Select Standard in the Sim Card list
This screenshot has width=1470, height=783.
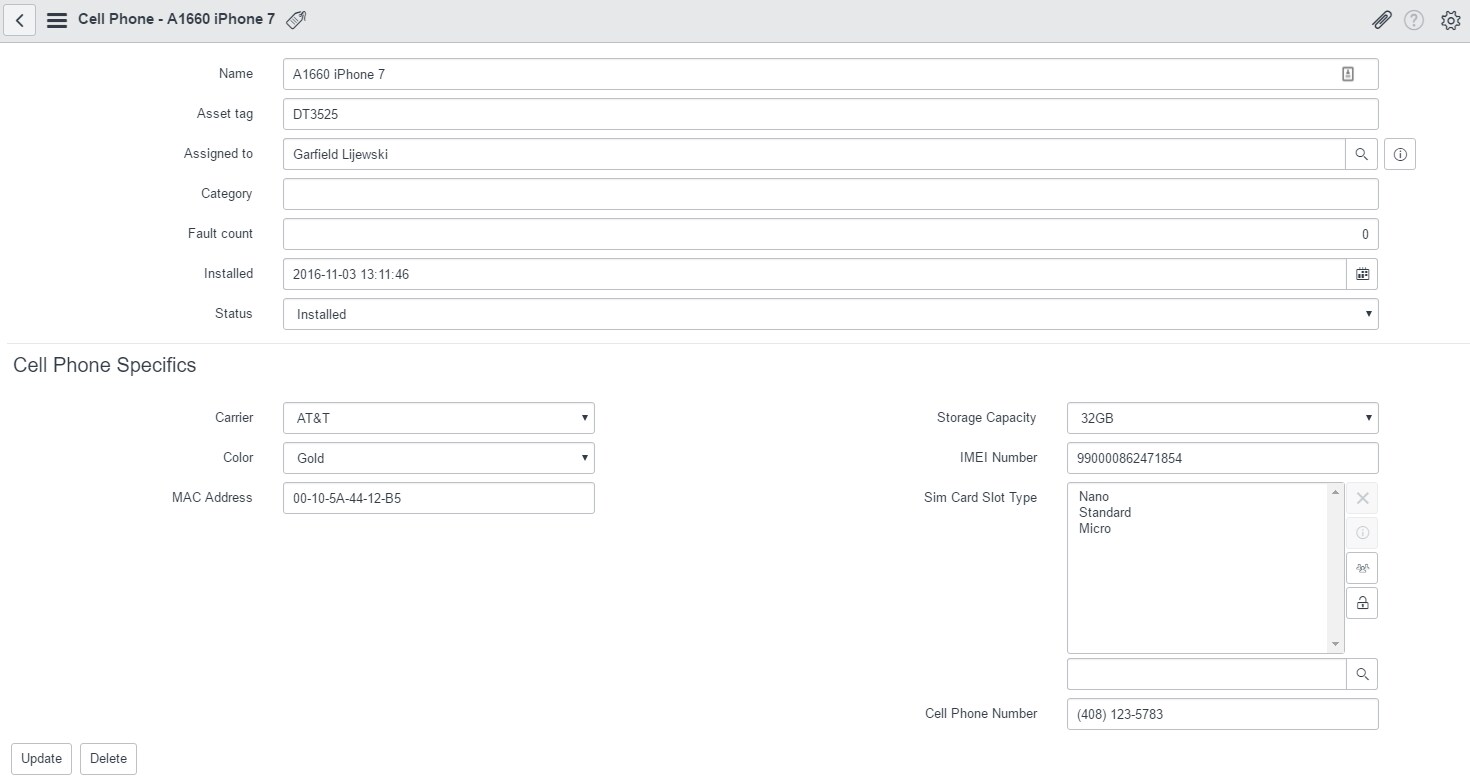(x=1105, y=512)
